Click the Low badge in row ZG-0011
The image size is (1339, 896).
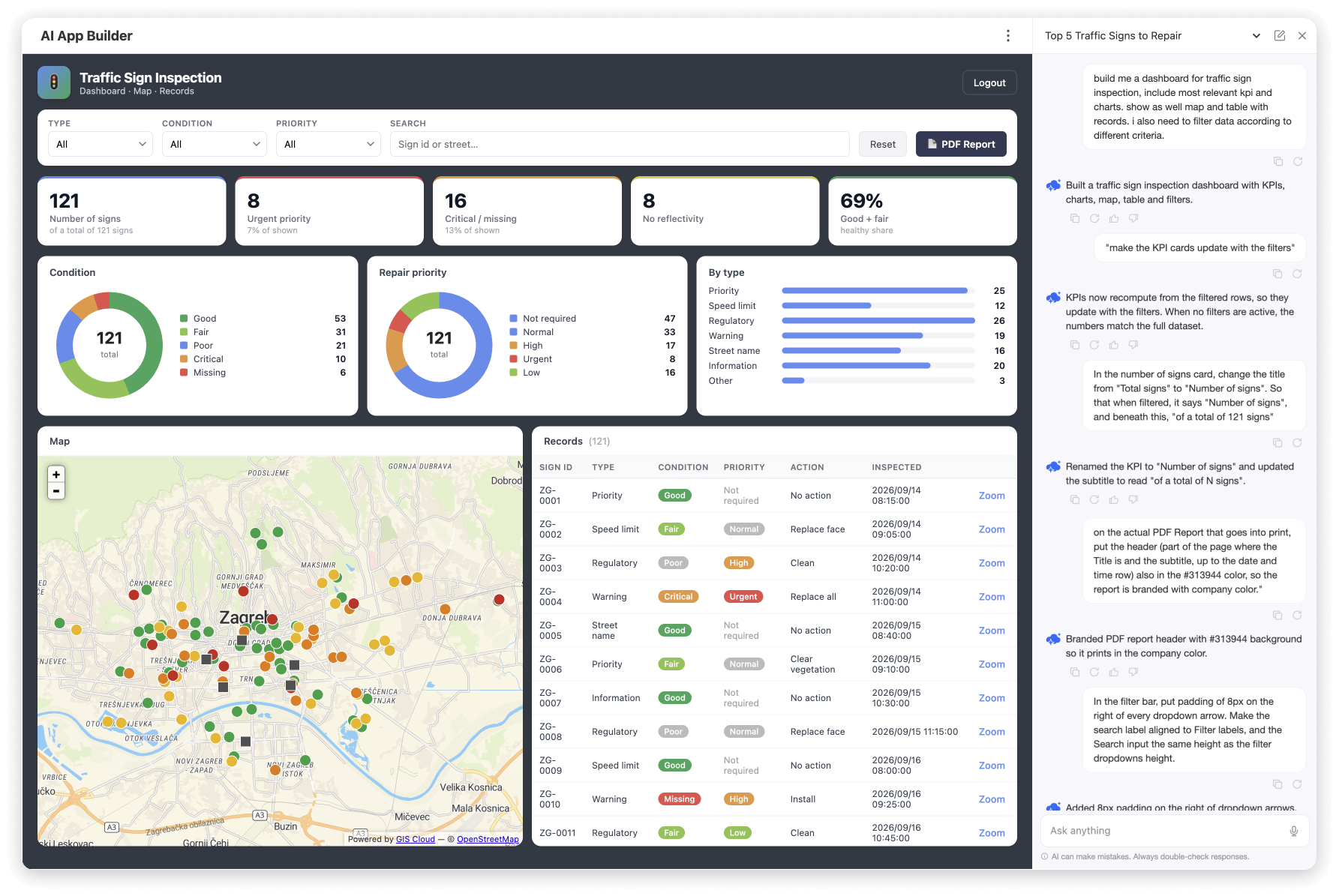pyautogui.click(x=737, y=833)
